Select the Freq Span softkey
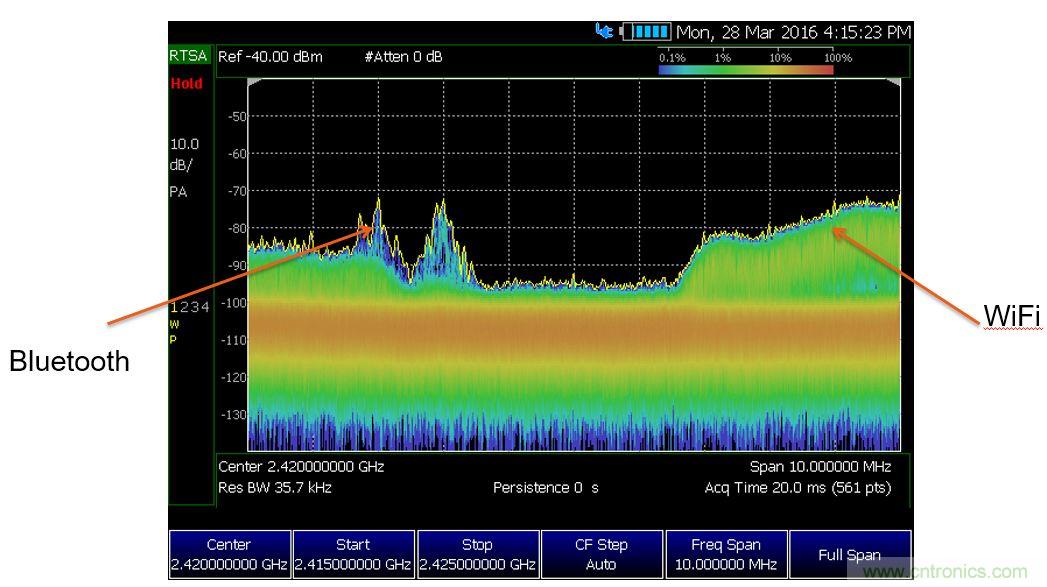The width and height of the screenshot is (1047, 587). (x=725, y=554)
